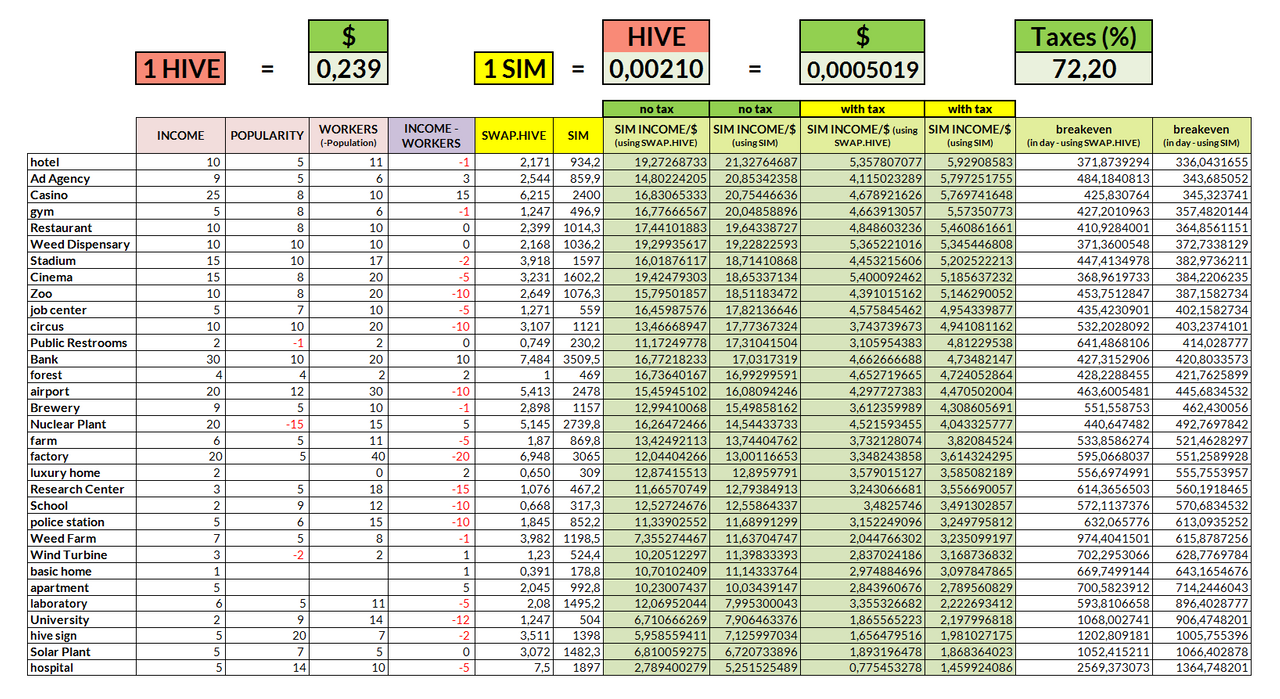
Task: Select hospital's SIM price cell 1897
Action: (x=578, y=667)
